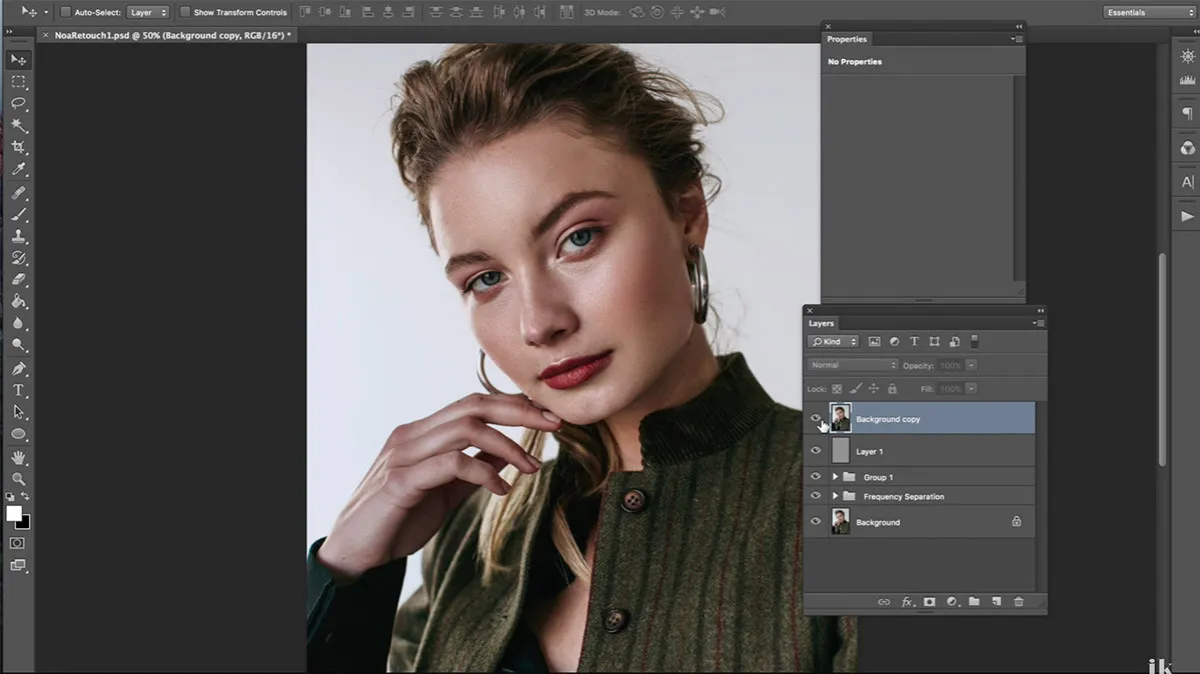Hide the Group 1 layer group
Screen dimensions: 1200x674
point(816,477)
